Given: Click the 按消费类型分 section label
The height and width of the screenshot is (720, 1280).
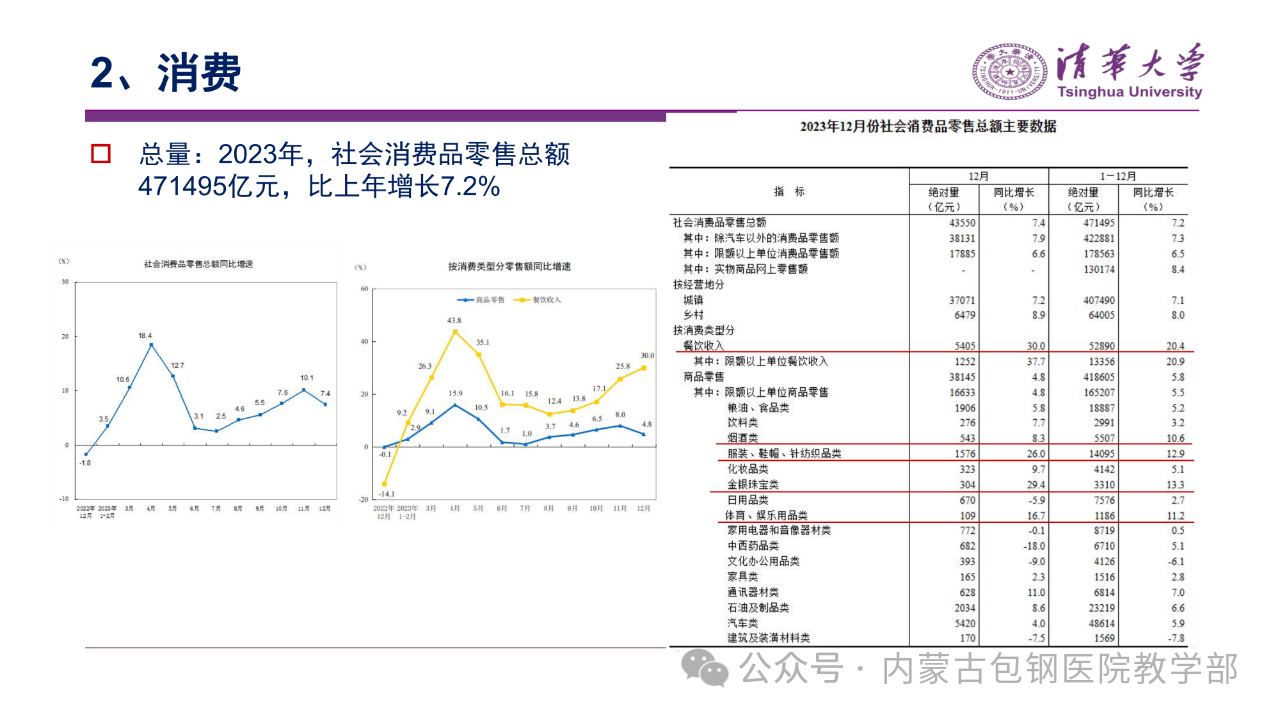Looking at the screenshot, I should click(x=703, y=330).
